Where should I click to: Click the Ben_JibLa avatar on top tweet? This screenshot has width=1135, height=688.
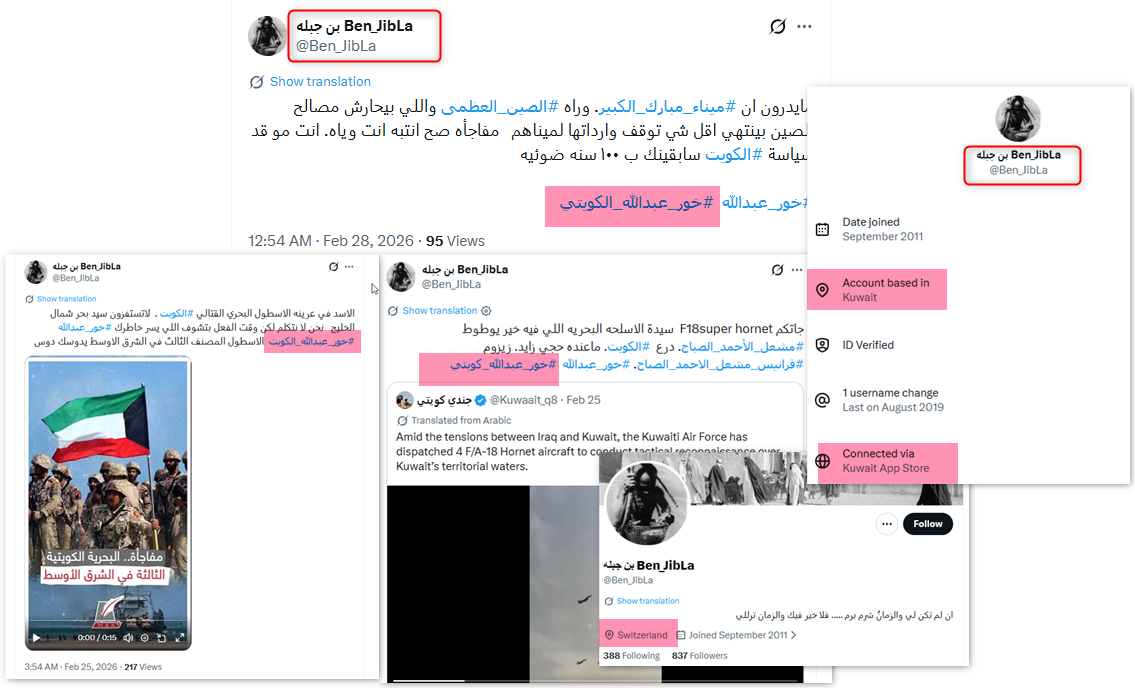268,35
